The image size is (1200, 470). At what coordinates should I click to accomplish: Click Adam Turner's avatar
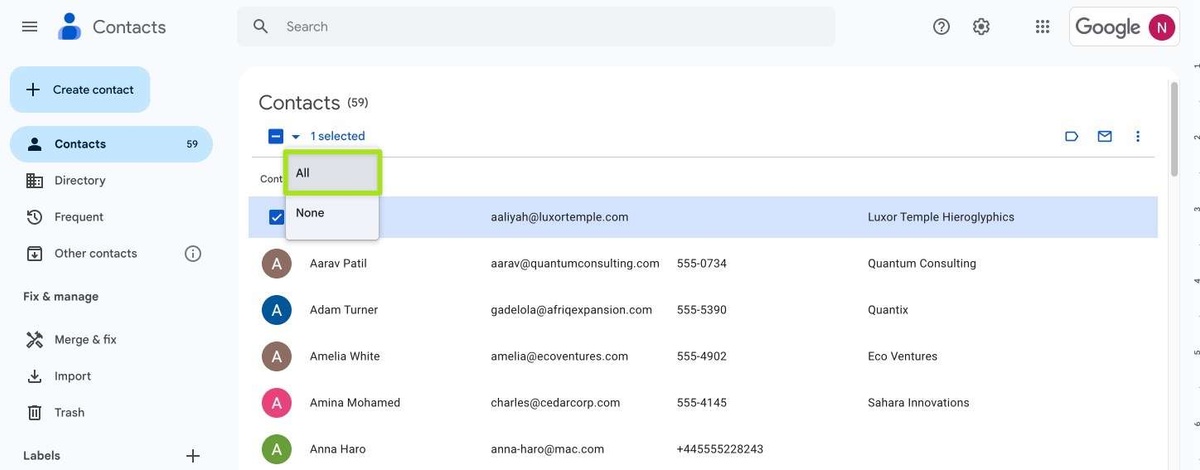tap(277, 310)
